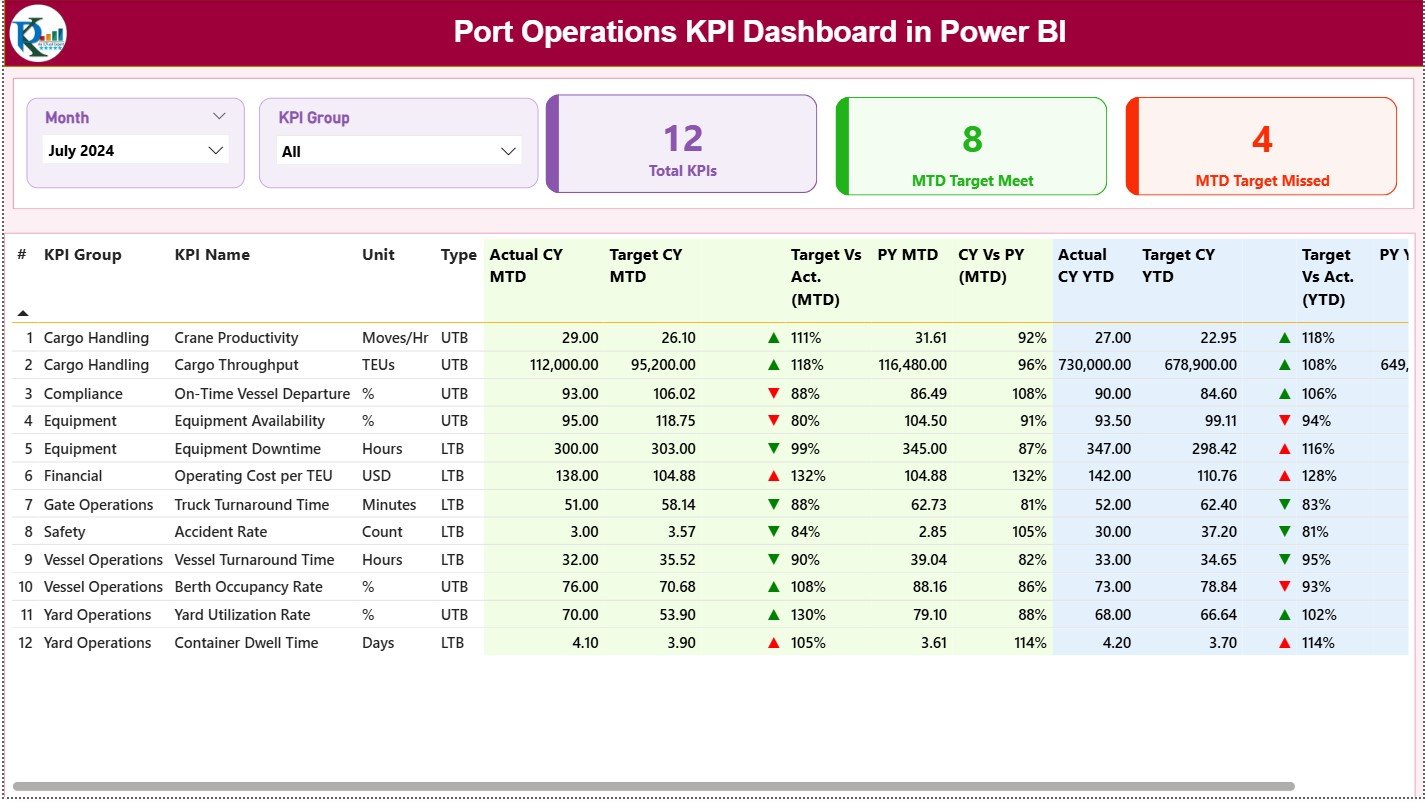
Task: Click the ascending sort arrow under # column
Action: coord(22,313)
